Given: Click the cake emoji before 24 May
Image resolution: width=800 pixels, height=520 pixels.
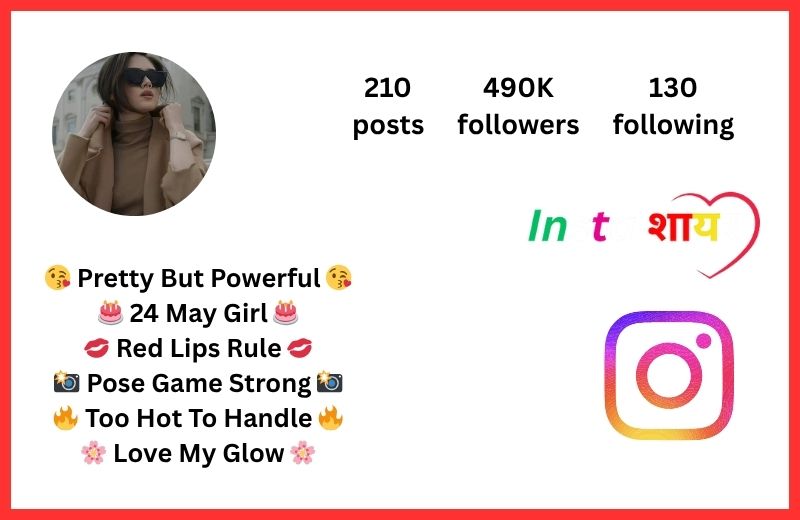Looking at the screenshot, I should pyautogui.click(x=111, y=313).
